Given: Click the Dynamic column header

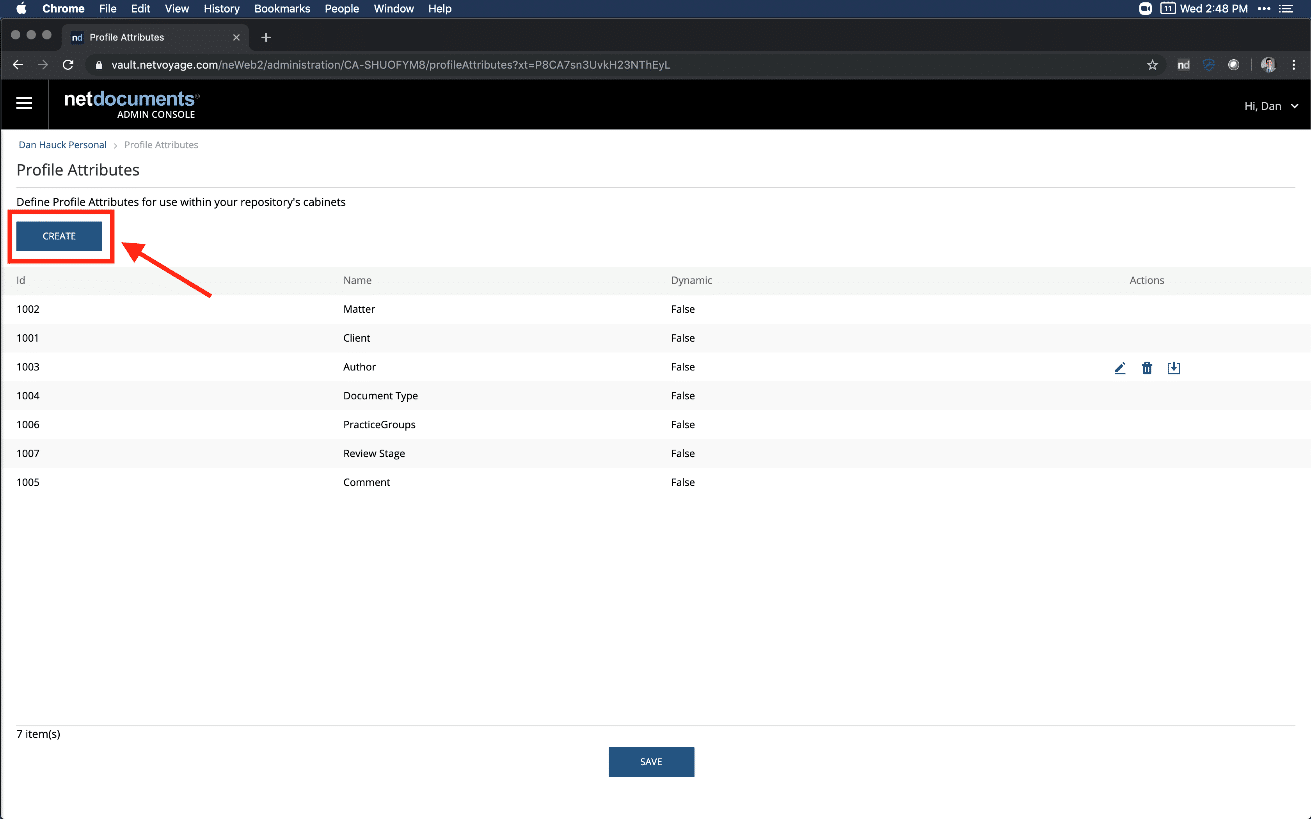Looking at the screenshot, I should [x=692, y=281].
